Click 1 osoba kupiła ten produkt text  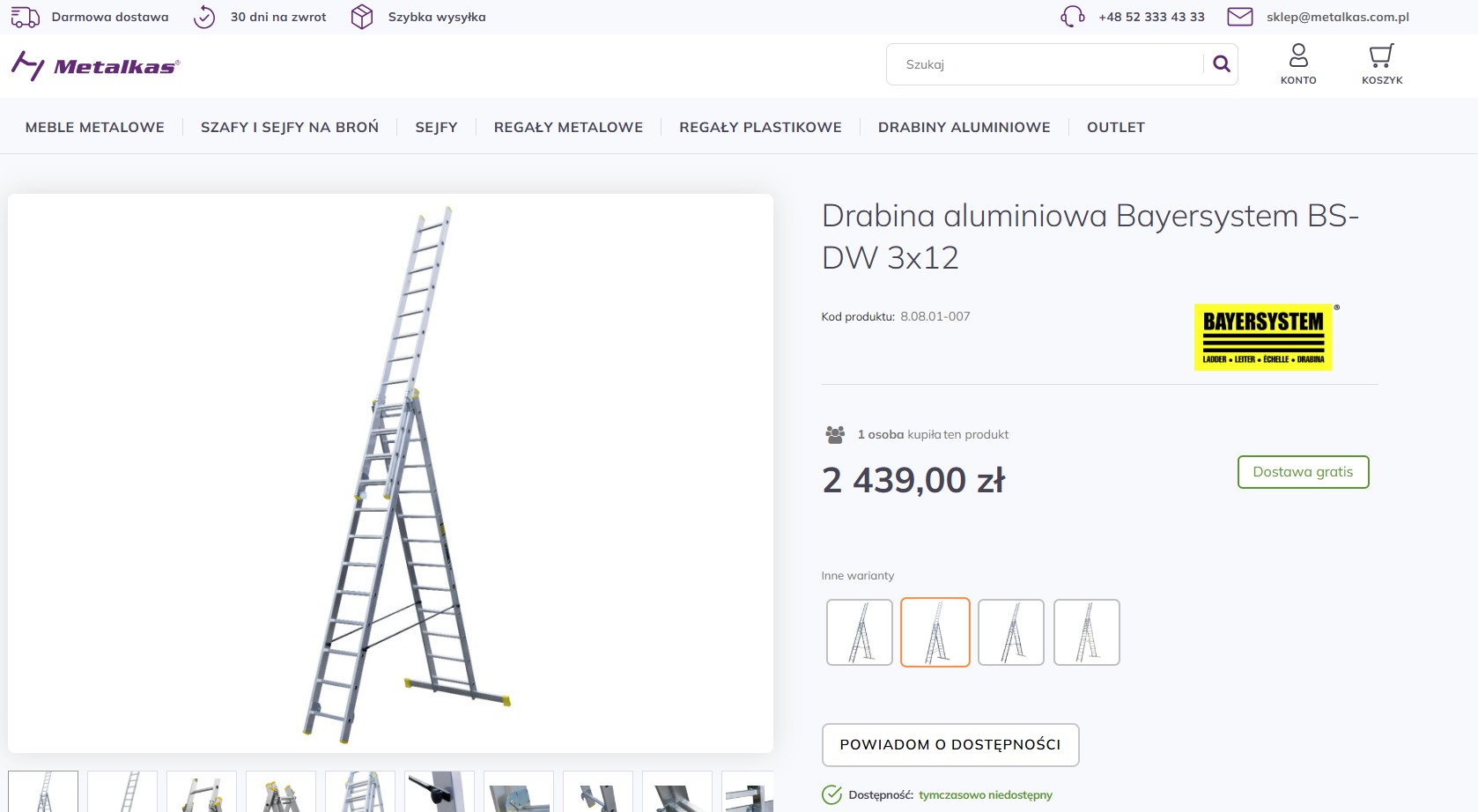pyautogui.click(x=933, y=434)
